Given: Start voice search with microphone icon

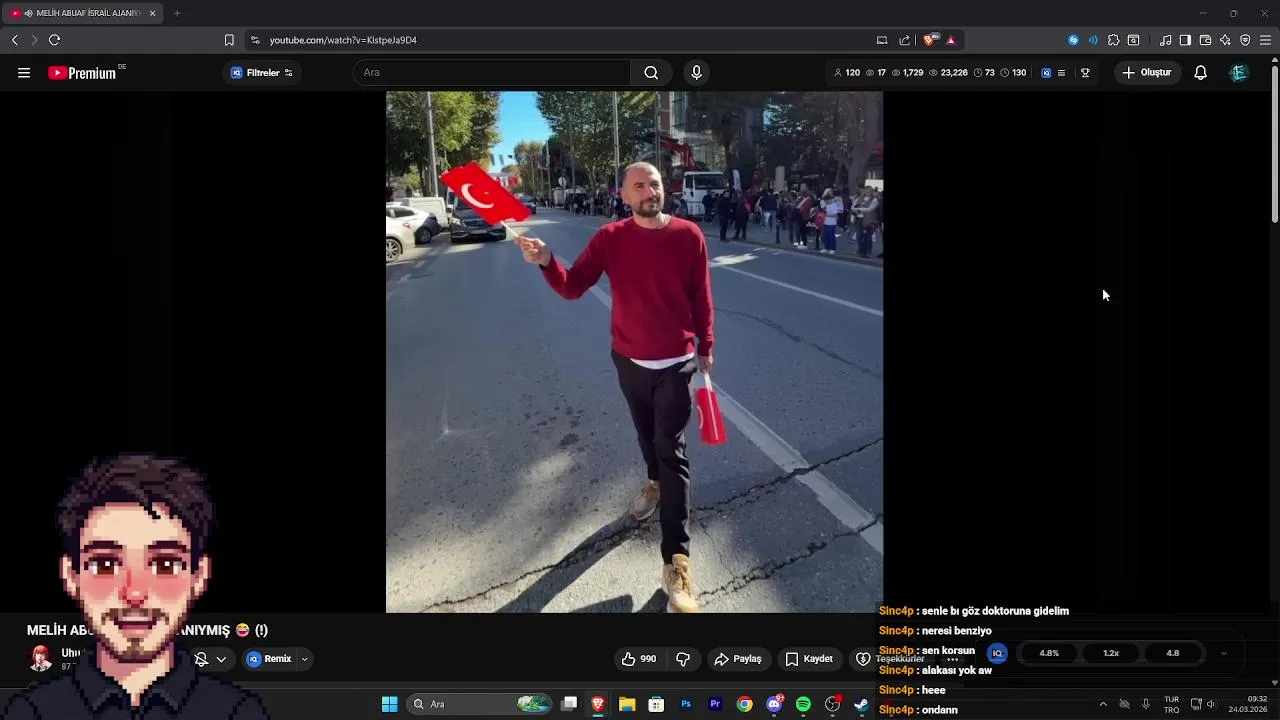Looking at the screenshot, I should tap(696, 72).
